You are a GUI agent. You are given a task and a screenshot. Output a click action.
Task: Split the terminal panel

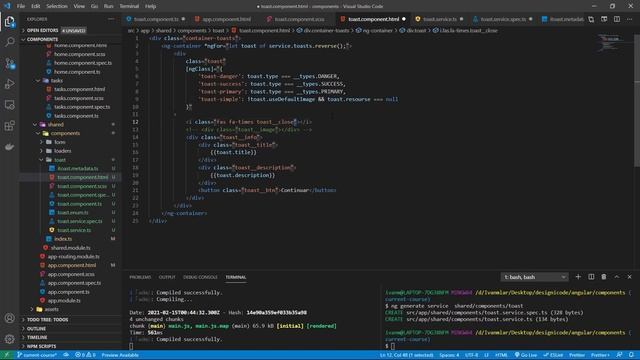pos(591,277)
